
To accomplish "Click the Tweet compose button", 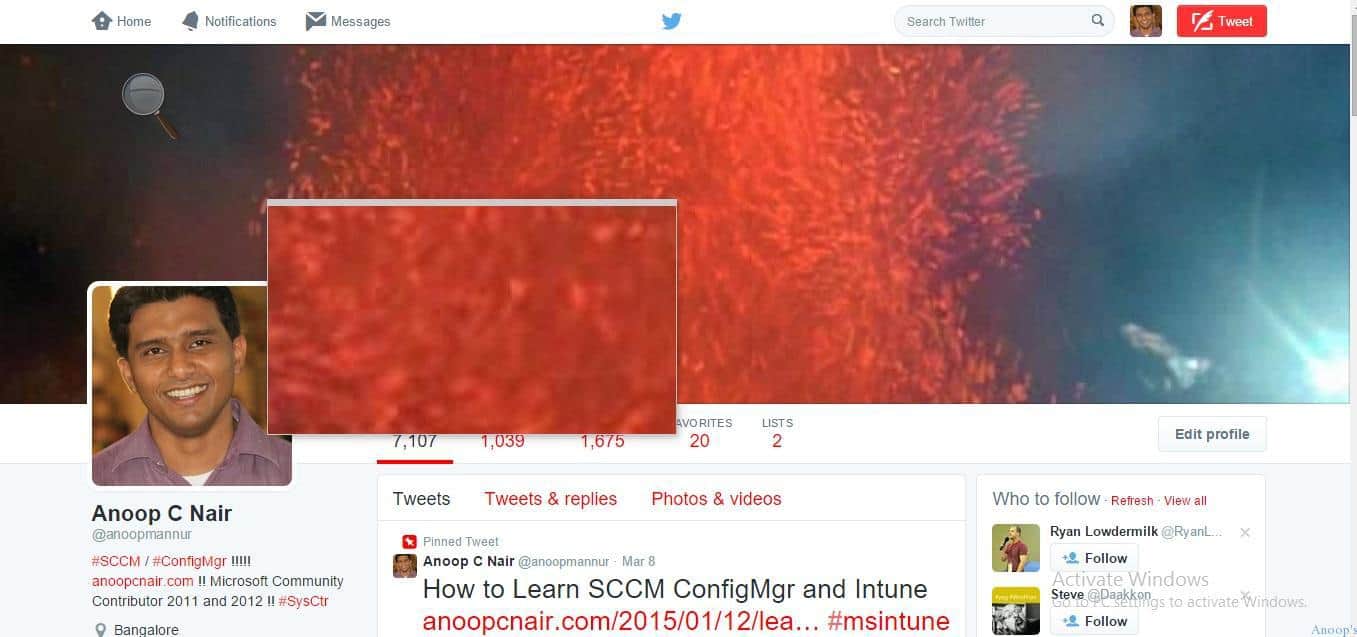I will (1222, 21).
